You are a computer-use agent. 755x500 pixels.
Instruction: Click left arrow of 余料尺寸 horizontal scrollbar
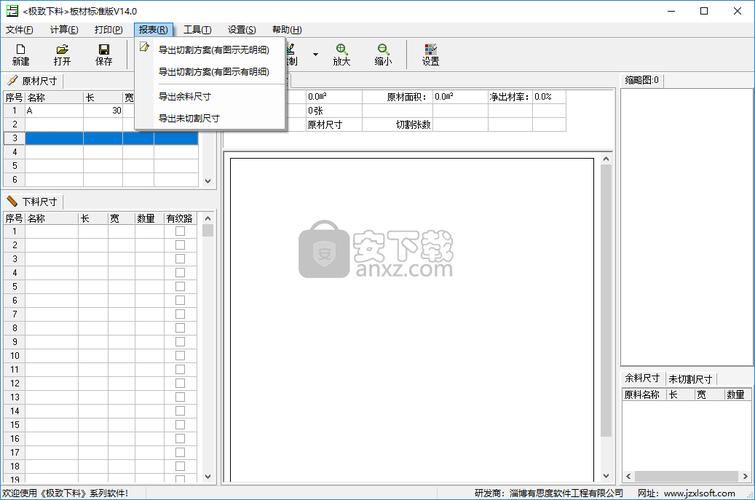[x=628, y=476]
